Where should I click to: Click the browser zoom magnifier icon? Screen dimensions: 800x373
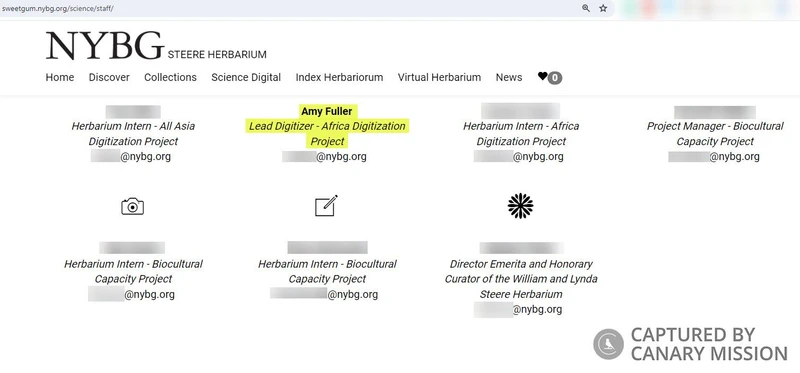(586, 8)
